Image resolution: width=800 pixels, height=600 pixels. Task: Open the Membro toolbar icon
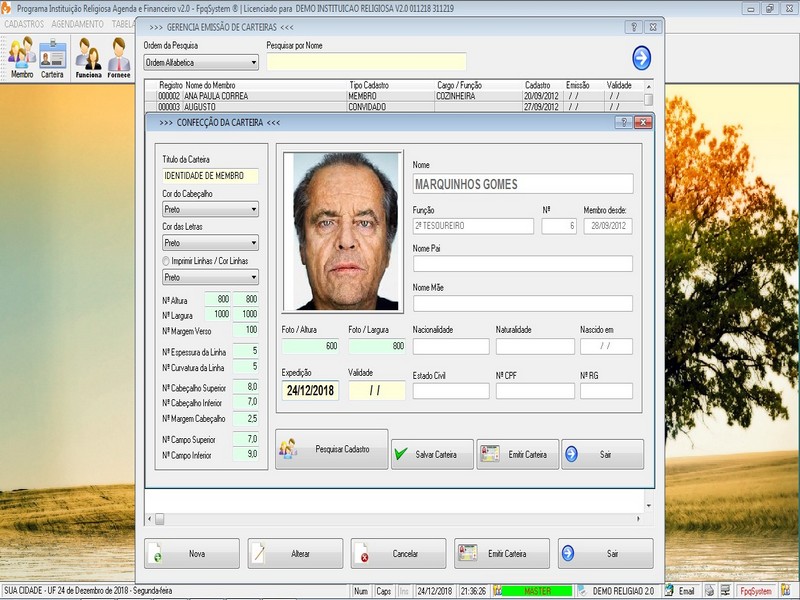(21, 58)
